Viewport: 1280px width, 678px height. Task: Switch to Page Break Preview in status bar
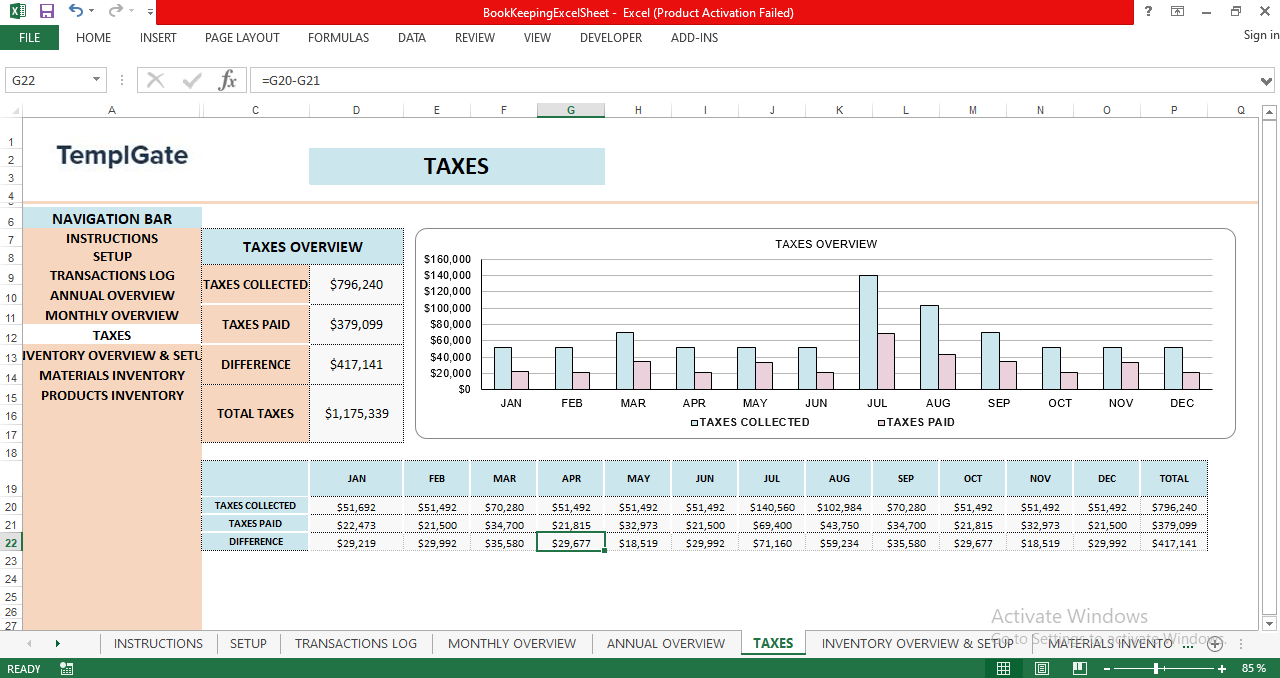[x=1079, y=668]
